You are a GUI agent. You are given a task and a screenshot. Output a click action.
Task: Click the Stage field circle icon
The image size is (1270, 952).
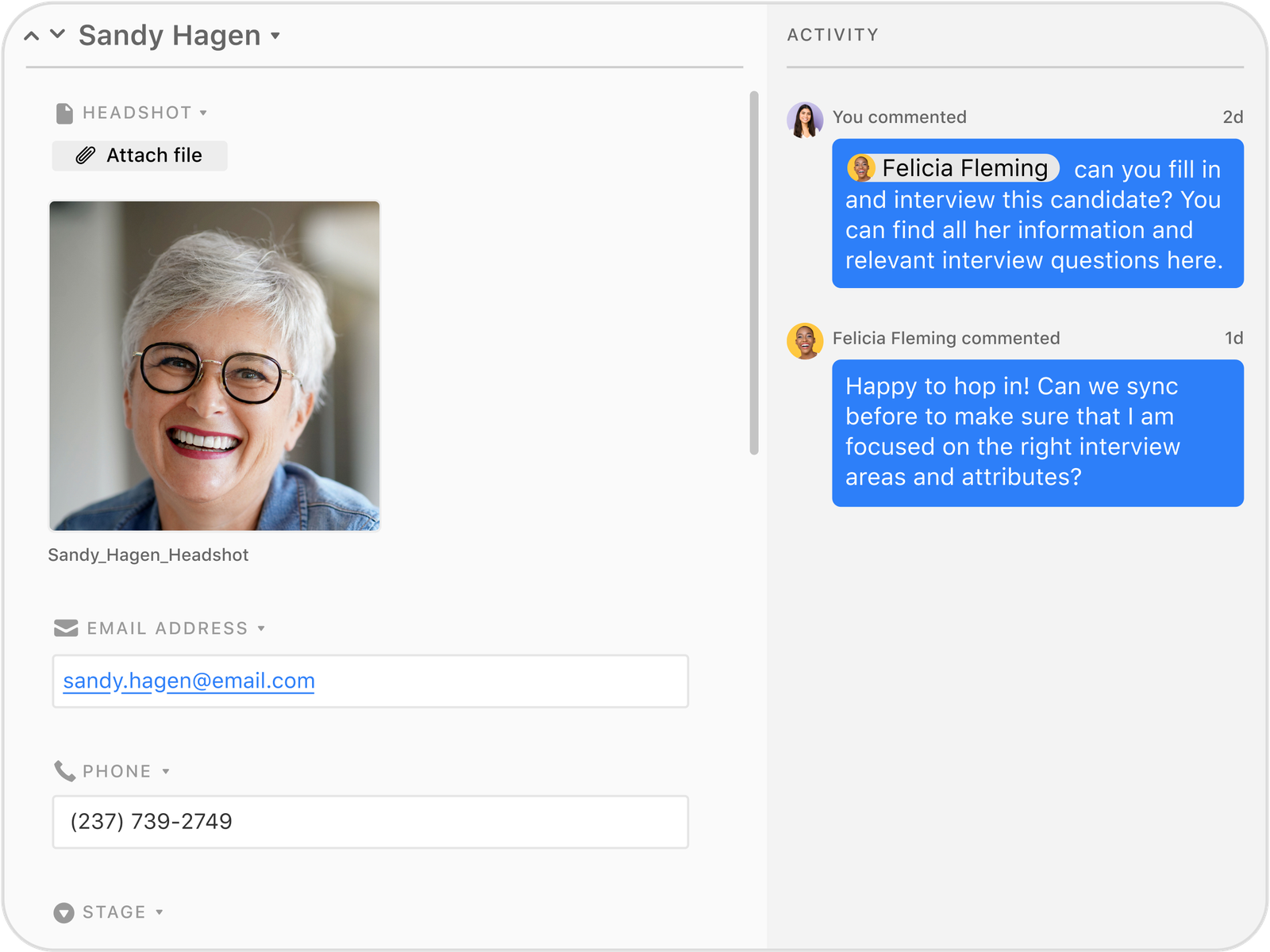64,912
